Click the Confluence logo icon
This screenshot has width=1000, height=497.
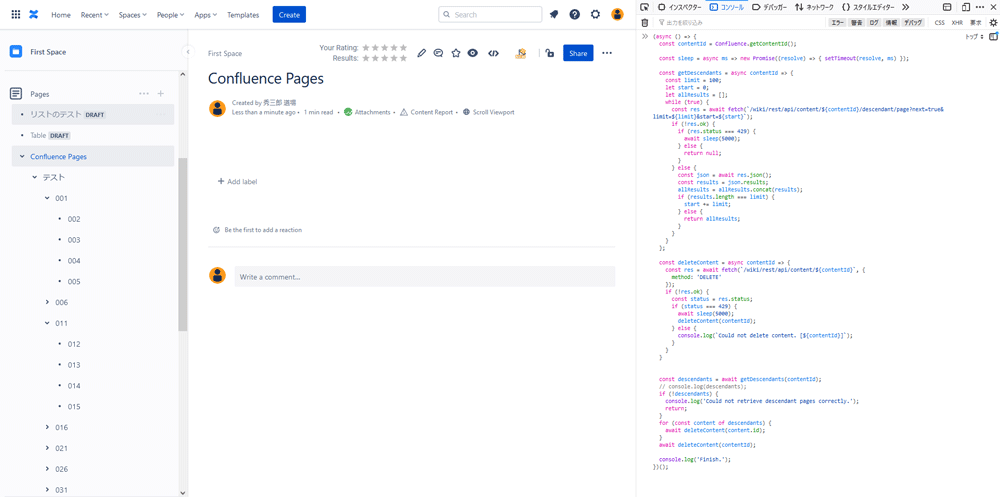point(34,15)
